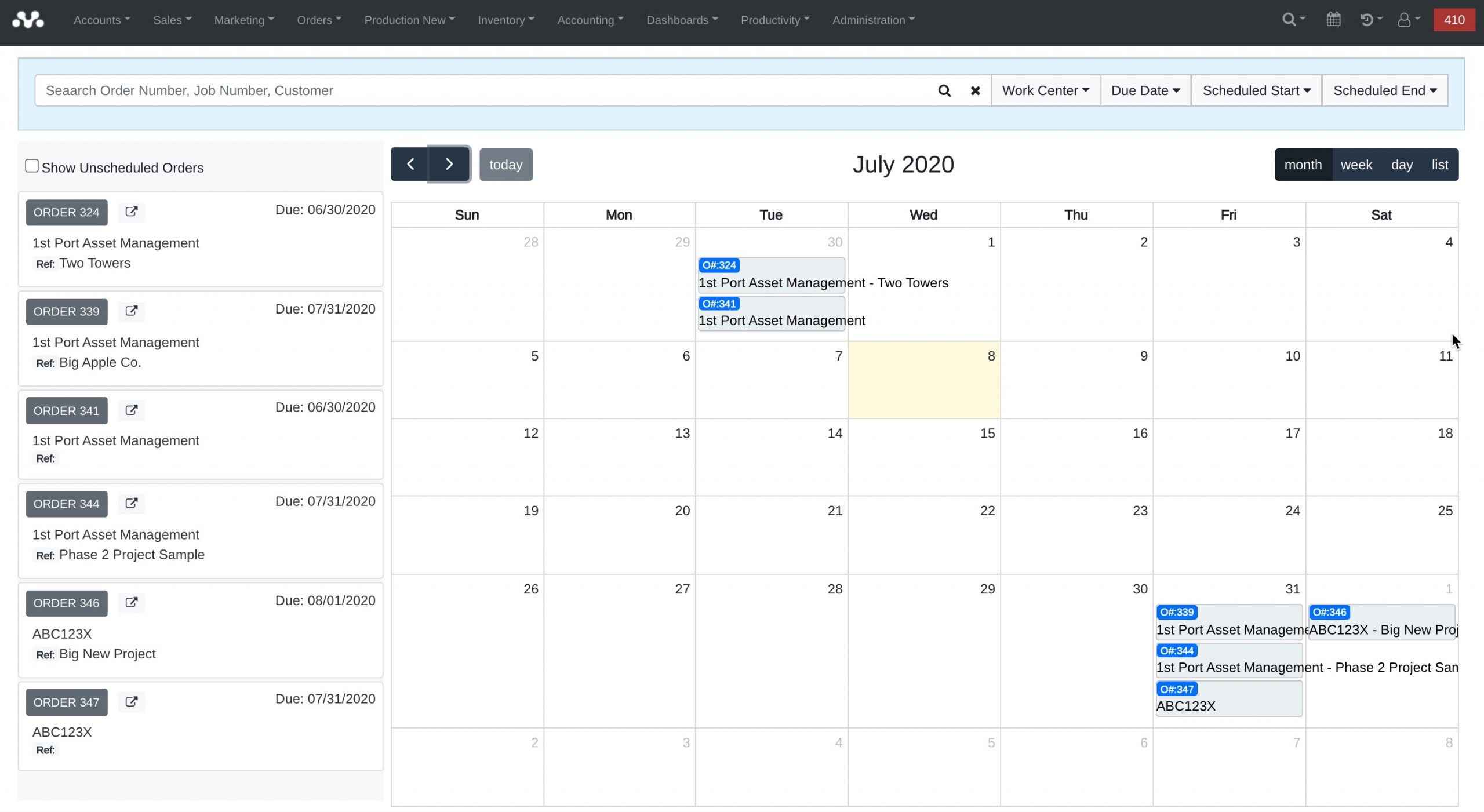Click the ORDER 347 button
Image resolution: width=1484 pixels, height=812 pixels.
pyautogui.click(x=67, y=702)
